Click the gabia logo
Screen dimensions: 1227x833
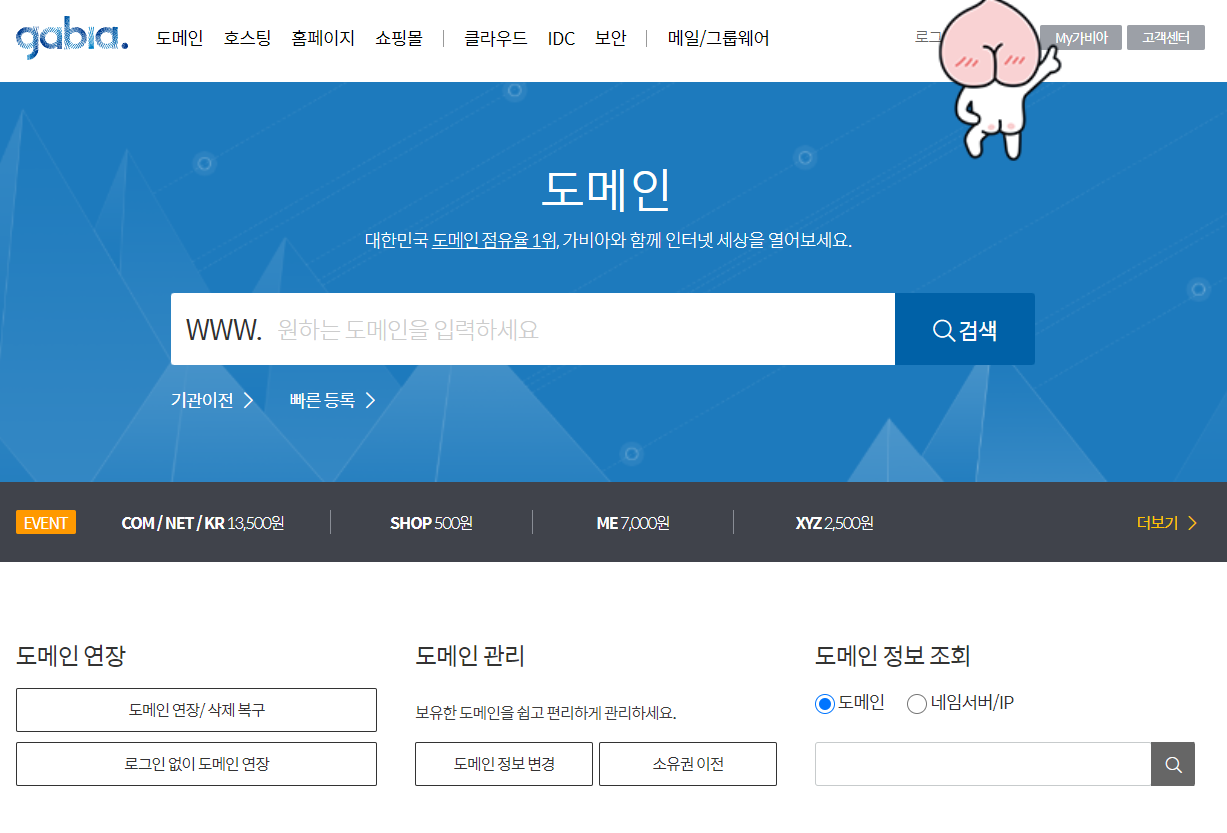(x=72, y=39)
